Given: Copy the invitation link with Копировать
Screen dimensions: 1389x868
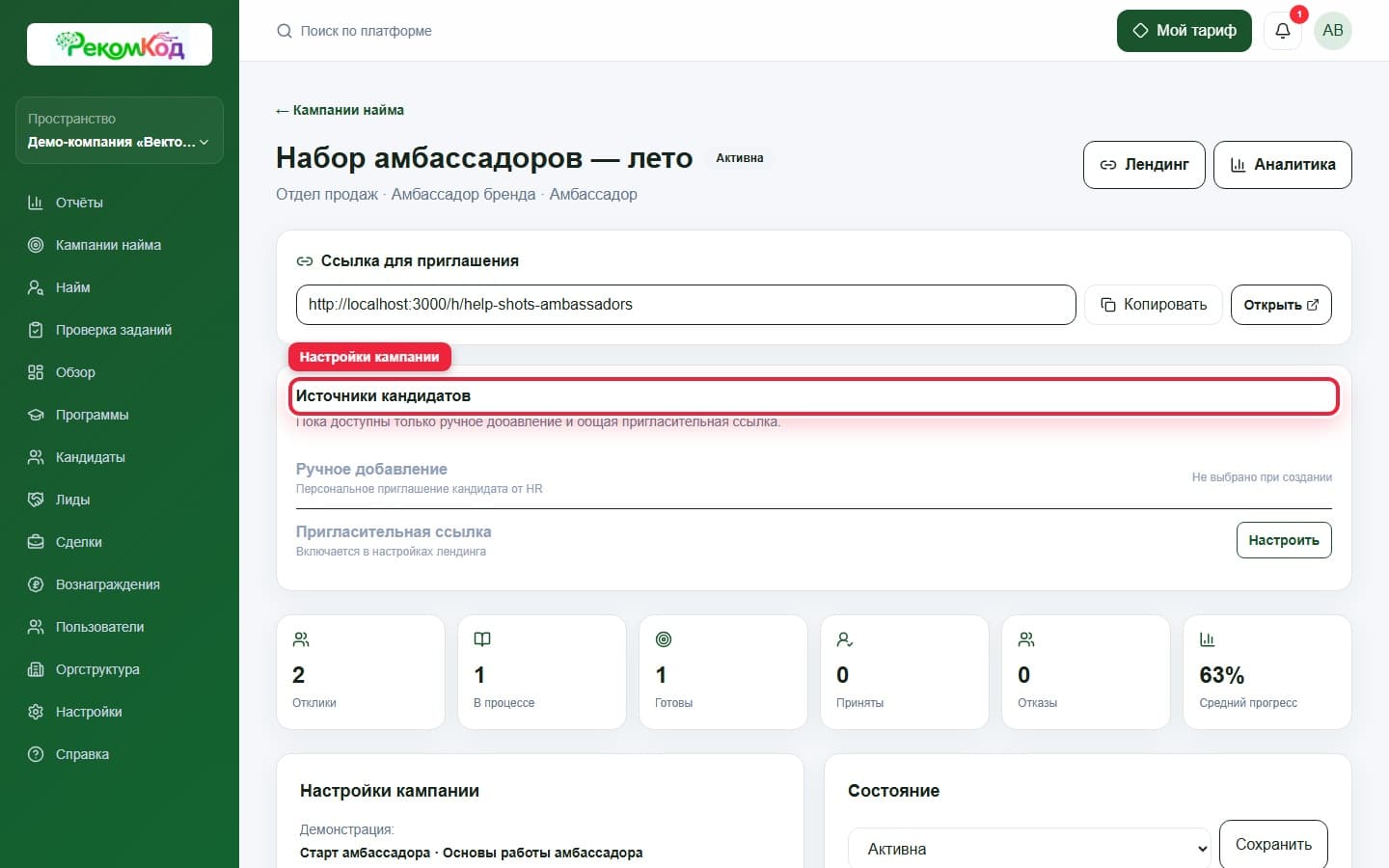Looking at the screenshot, I should coord(1154,305).
